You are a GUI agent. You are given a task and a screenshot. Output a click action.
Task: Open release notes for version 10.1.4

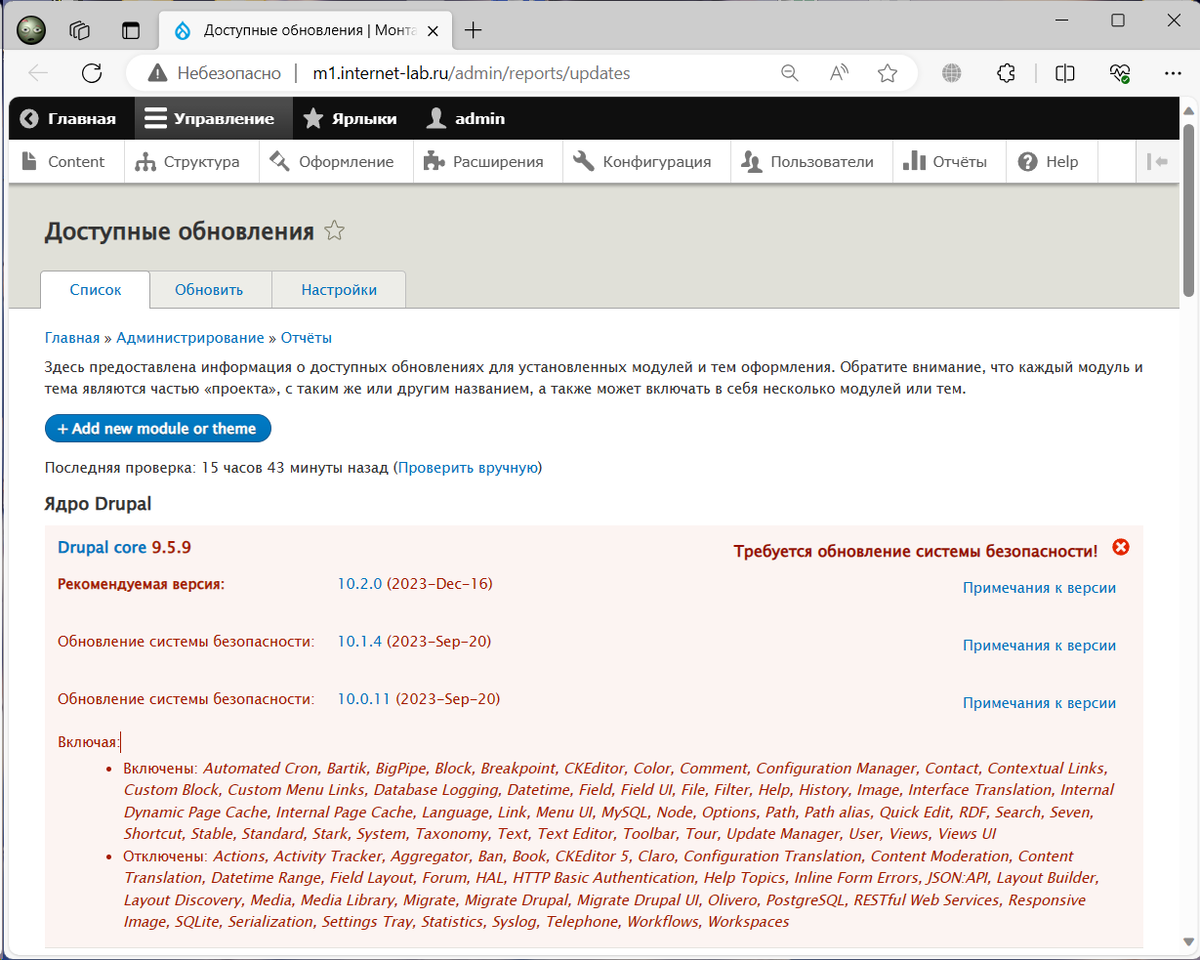1039,646
